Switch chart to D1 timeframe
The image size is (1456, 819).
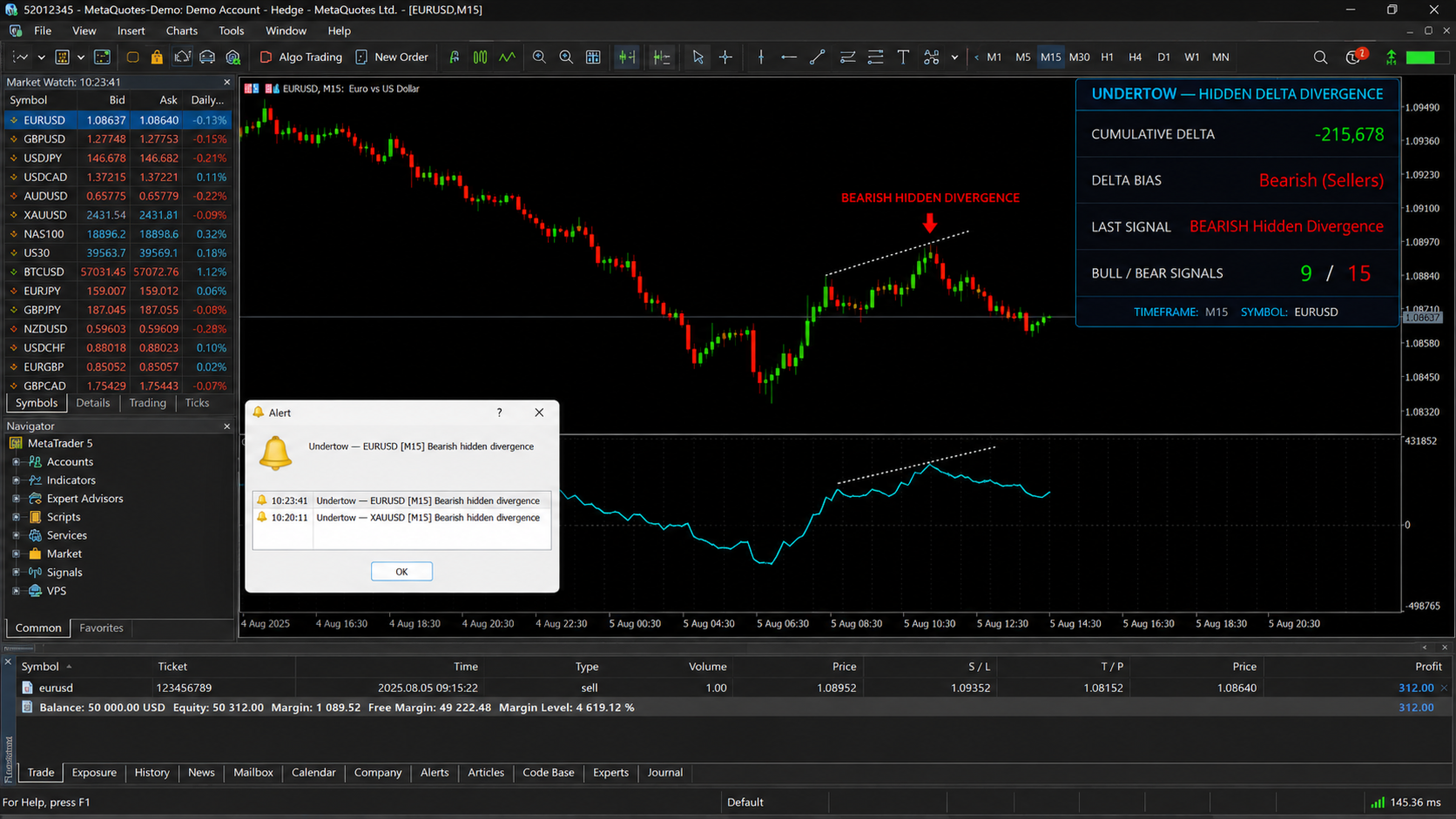click(1163, 57)
